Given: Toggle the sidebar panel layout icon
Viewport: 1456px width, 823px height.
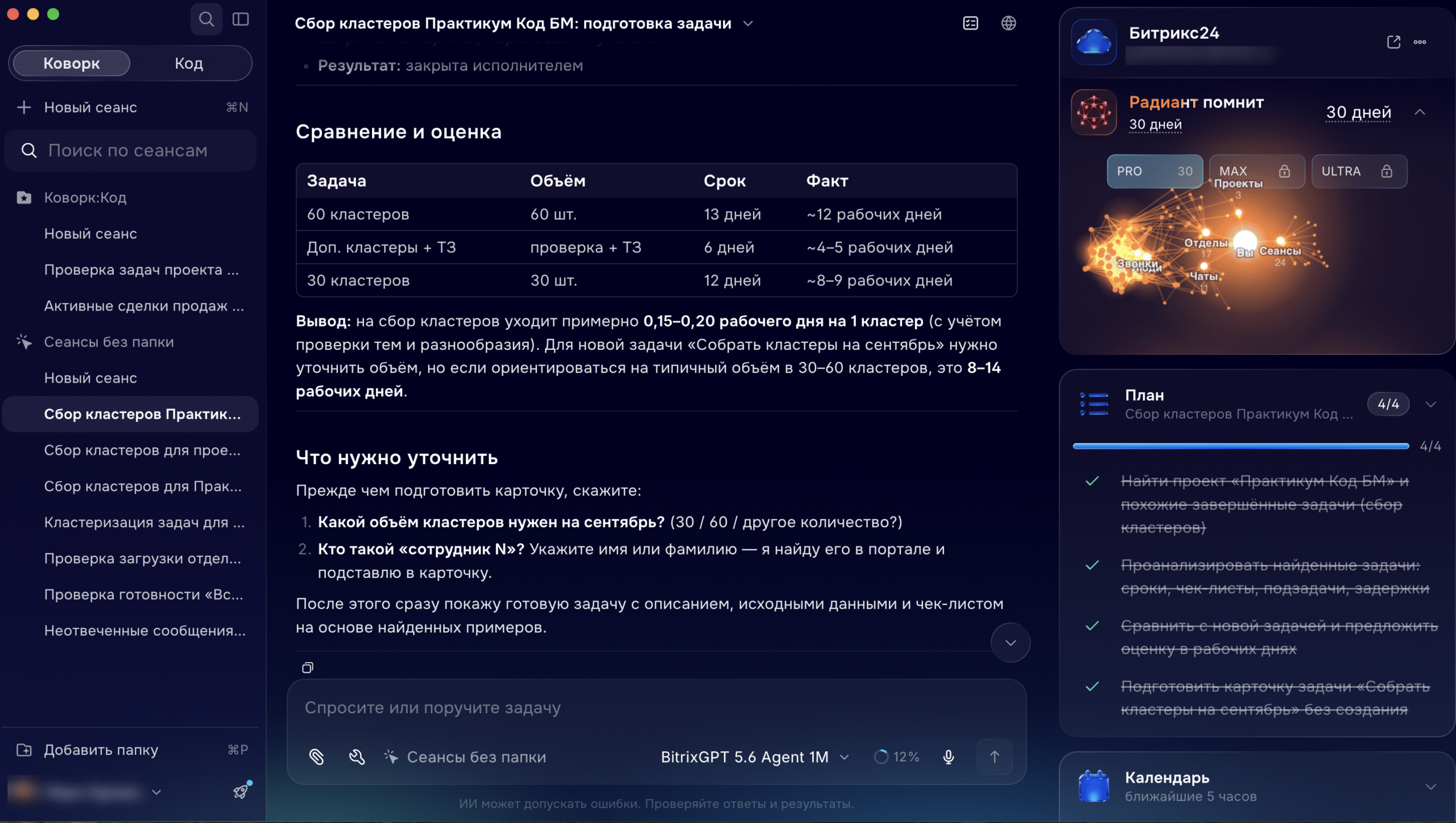Looking at the screenshot, I should pos(241,19).
